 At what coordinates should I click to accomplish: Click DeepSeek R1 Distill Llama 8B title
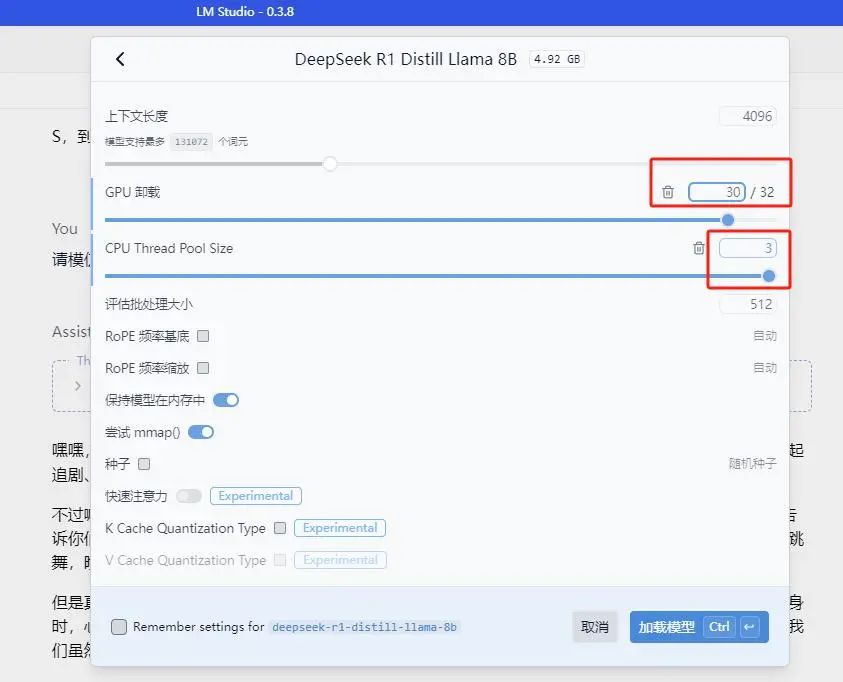406,59
